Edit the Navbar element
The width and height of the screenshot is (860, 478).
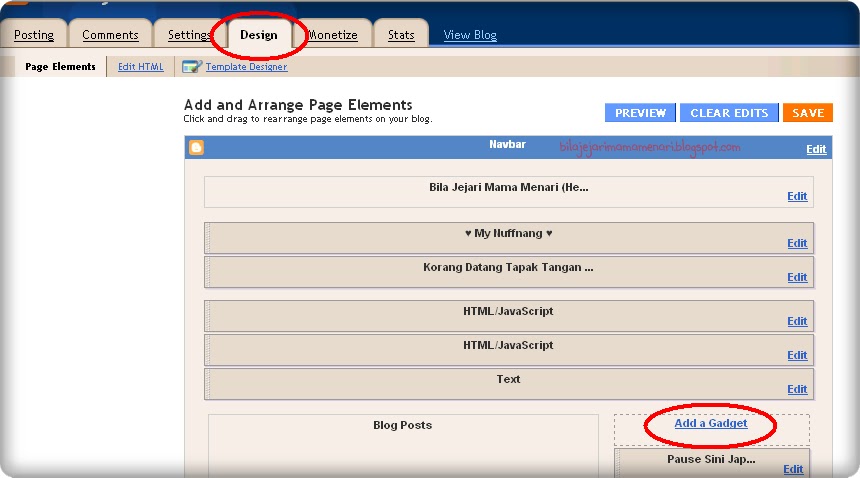(816, 149)
